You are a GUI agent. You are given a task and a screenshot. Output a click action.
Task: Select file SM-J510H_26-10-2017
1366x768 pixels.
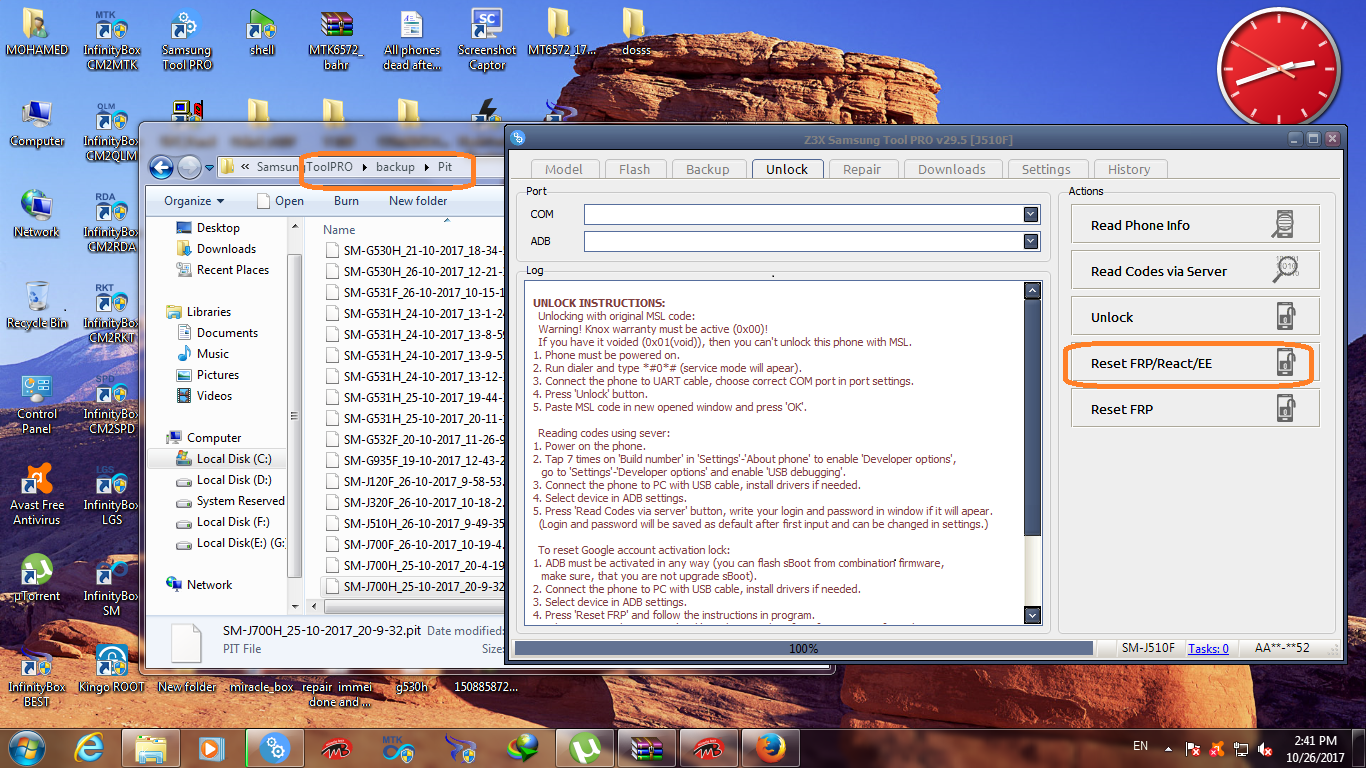[414, 523]
